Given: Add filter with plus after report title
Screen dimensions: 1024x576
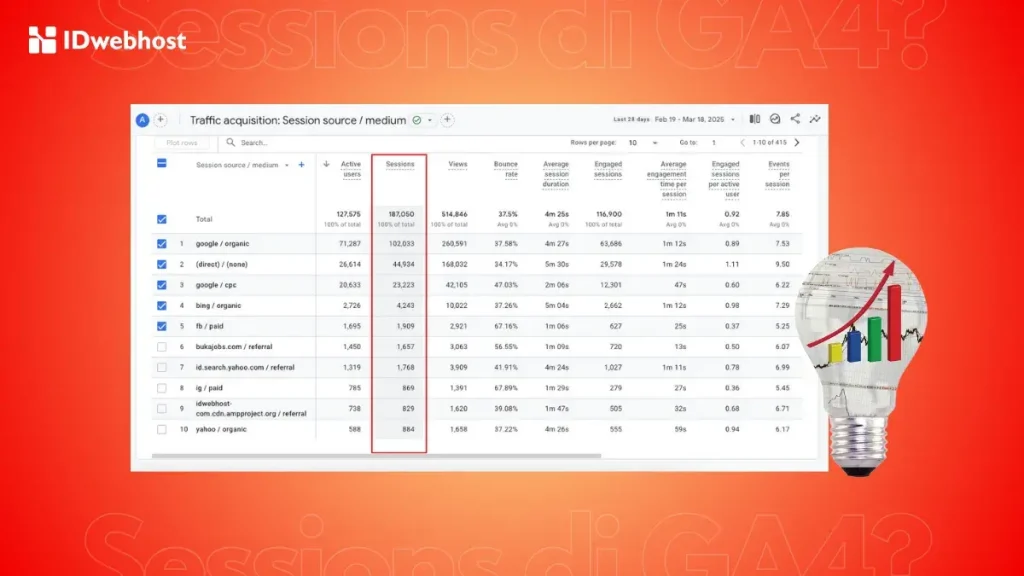Looking at the screenshot, I should click(x=447, y=120).
